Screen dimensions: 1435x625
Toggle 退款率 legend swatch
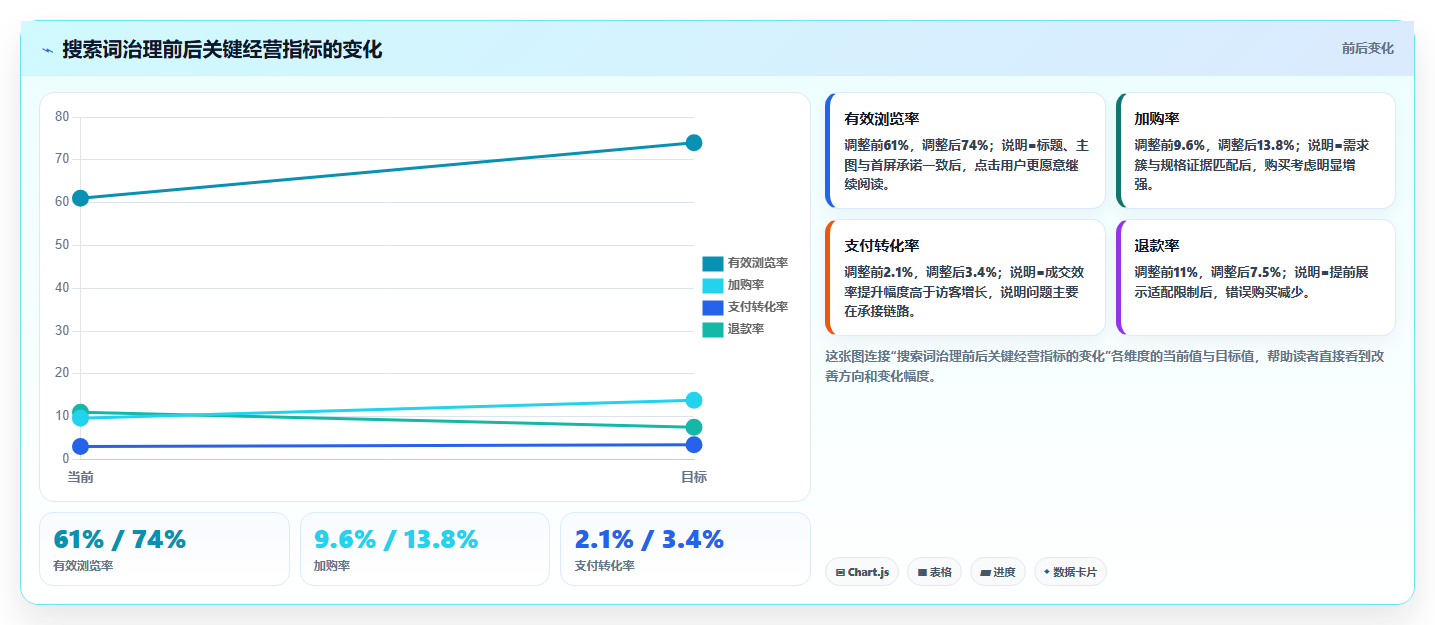[x=712, y=329]
